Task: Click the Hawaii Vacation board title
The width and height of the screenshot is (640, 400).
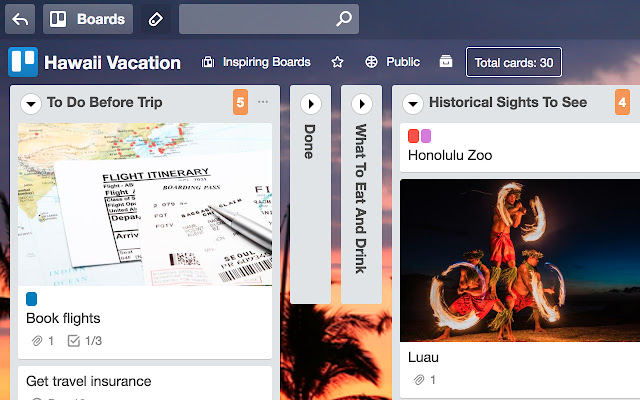Action: [113, 62]
